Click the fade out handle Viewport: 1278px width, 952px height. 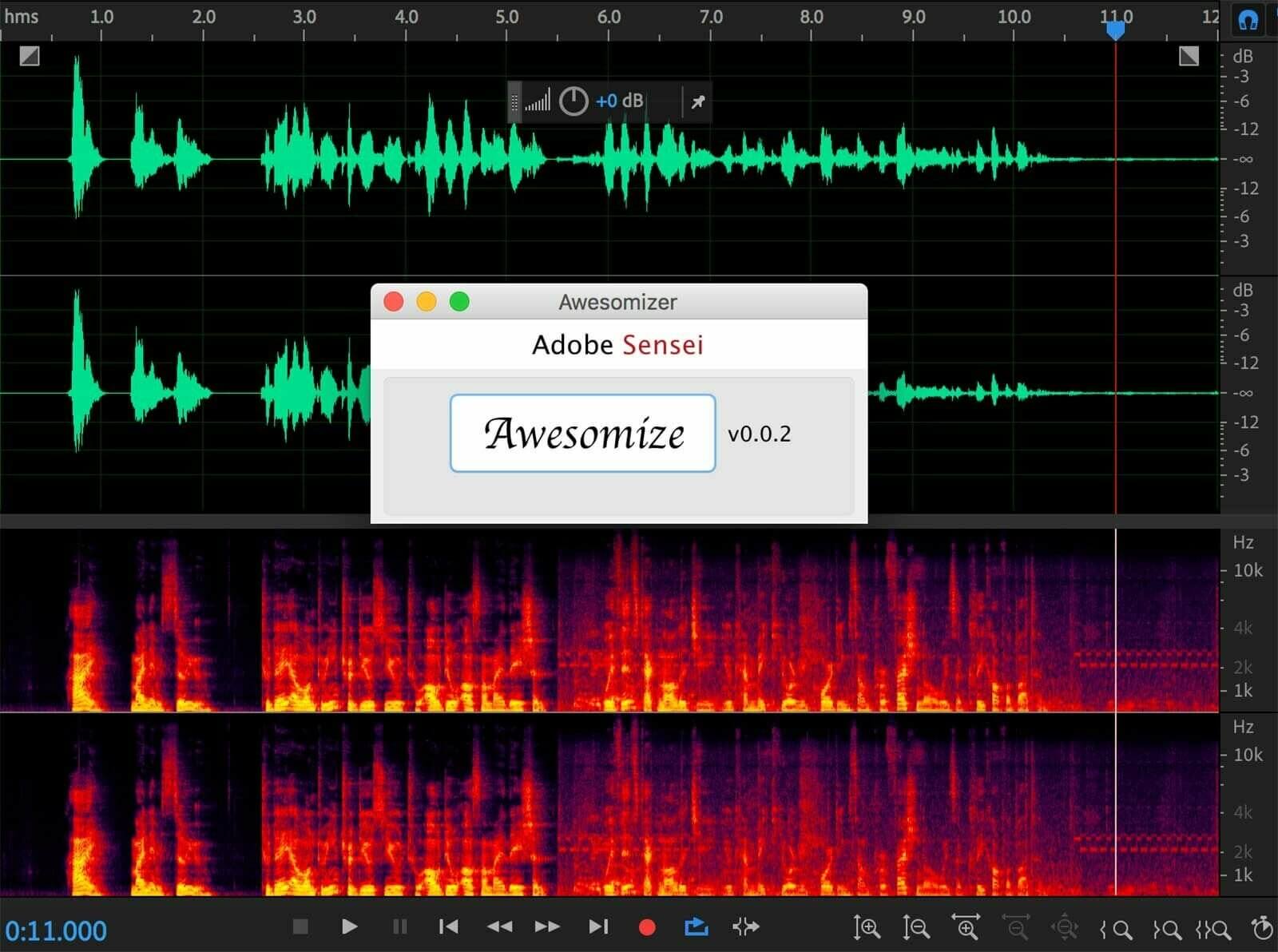(1189, 56)
